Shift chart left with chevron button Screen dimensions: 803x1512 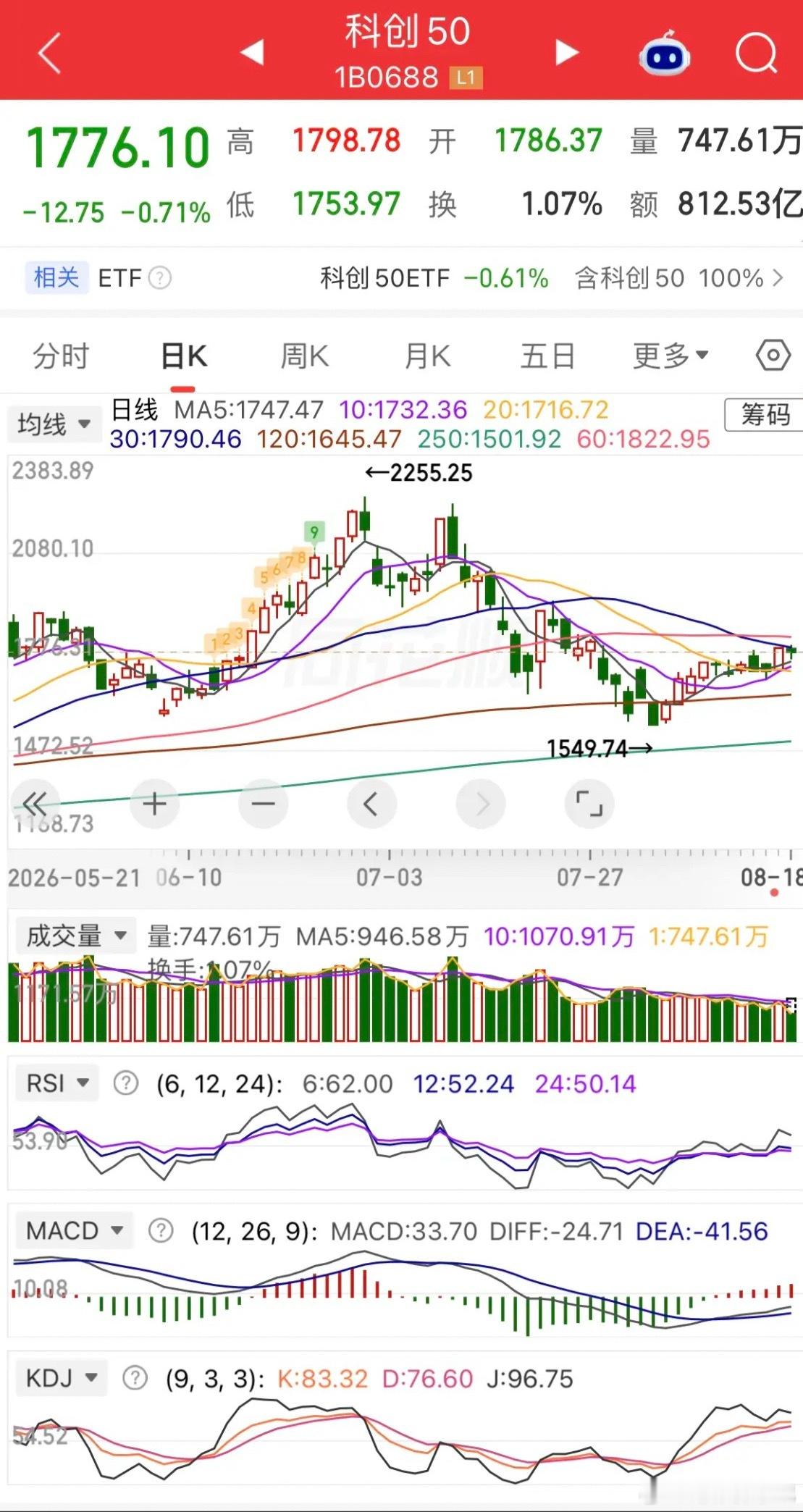point(371,804)
